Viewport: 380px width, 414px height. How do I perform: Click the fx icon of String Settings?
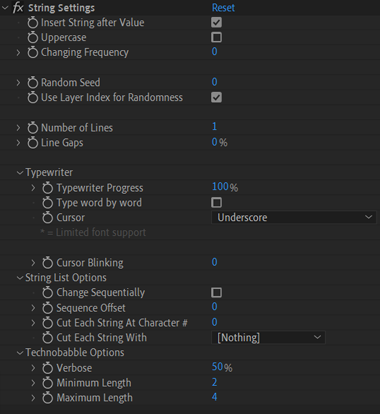click(x=18, y=8)
